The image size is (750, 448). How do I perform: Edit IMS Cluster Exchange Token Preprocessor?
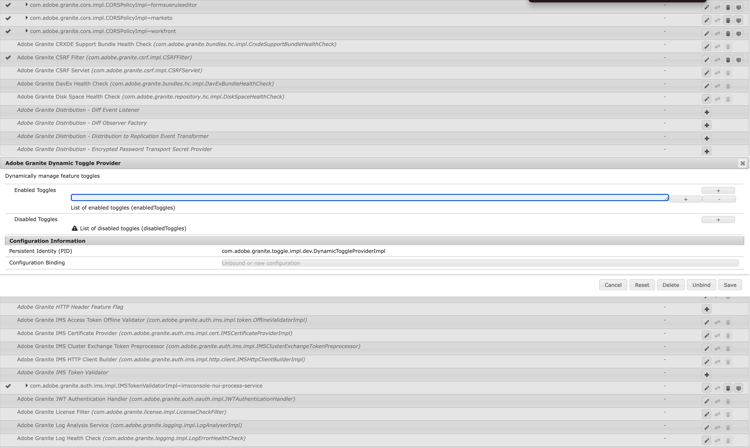pyautogui.click(x=706, y=349)
